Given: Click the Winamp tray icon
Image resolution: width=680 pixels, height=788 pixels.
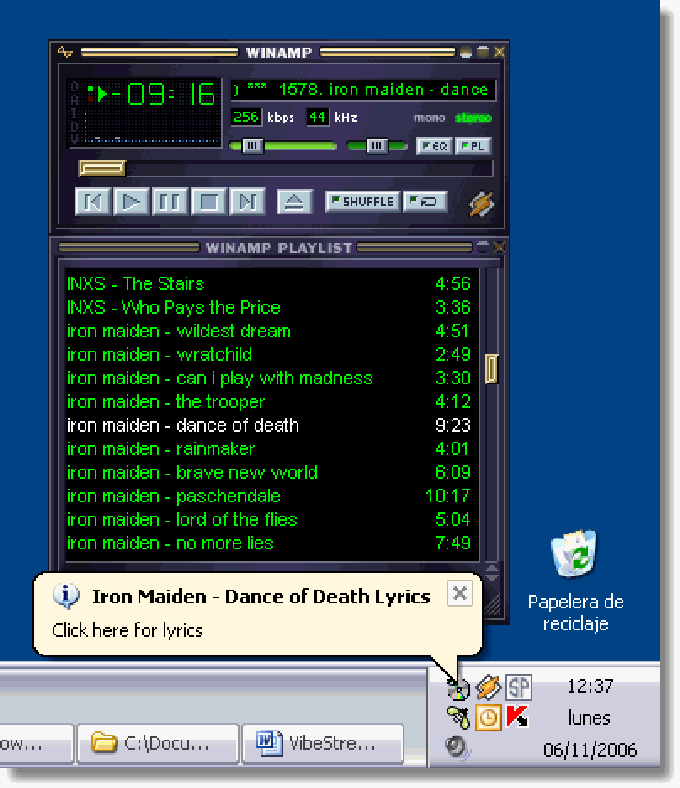Looking at the screenshot, I should 488,687.
